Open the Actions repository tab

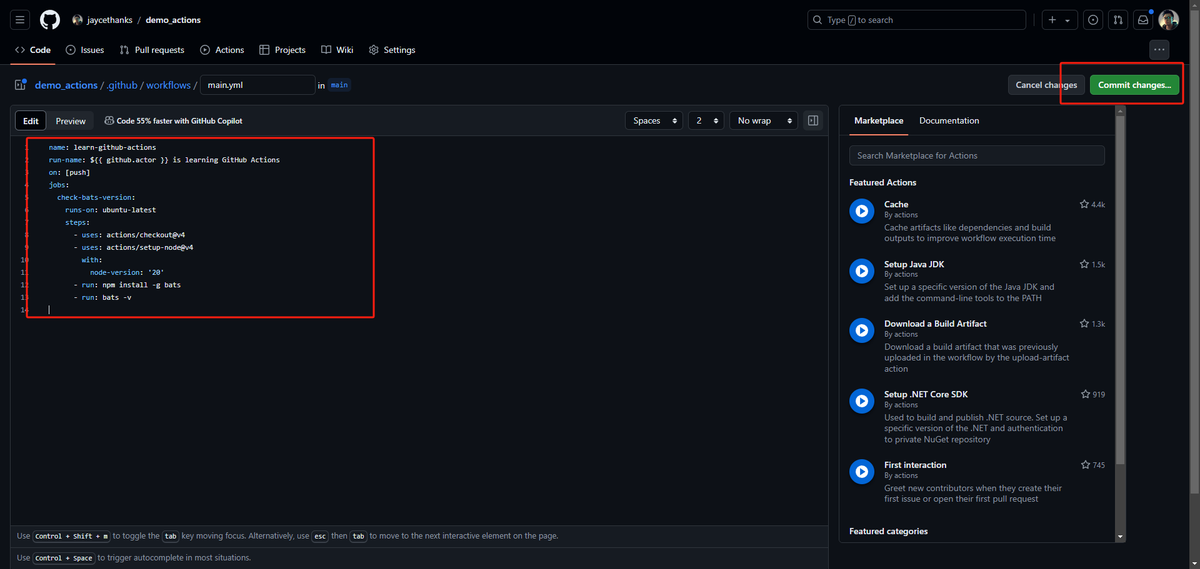click(x=221, y=50)
